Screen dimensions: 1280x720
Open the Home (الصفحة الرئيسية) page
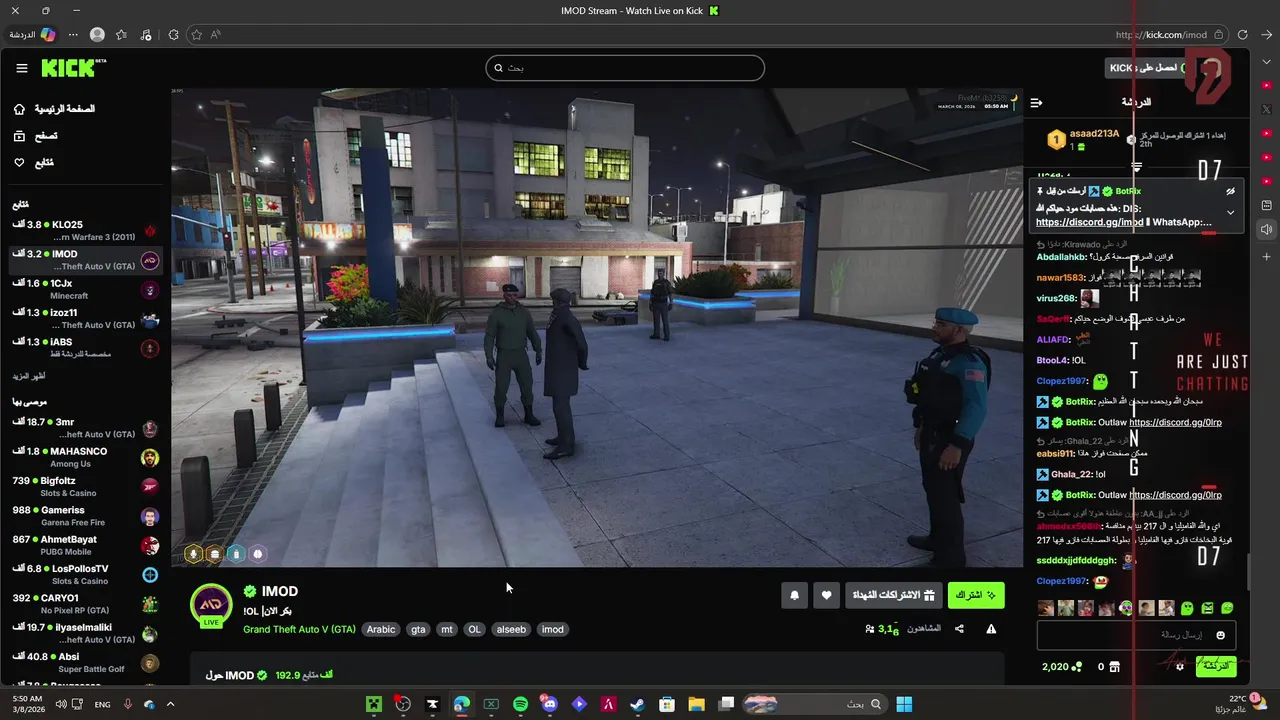(53, 109)
